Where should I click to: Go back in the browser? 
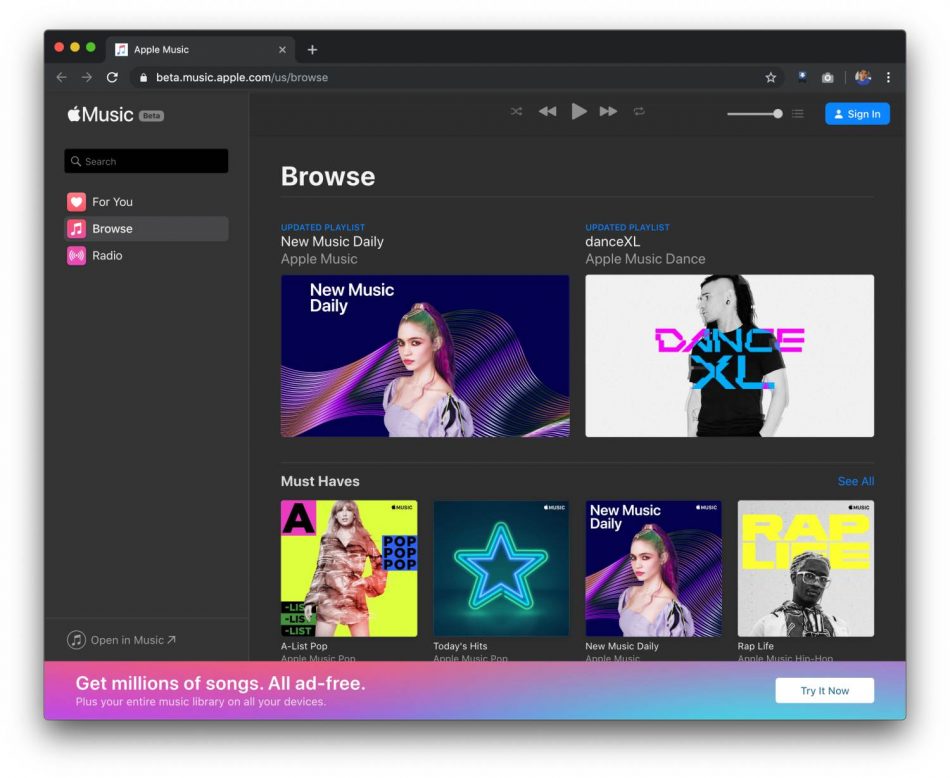[x=62, y=78]
